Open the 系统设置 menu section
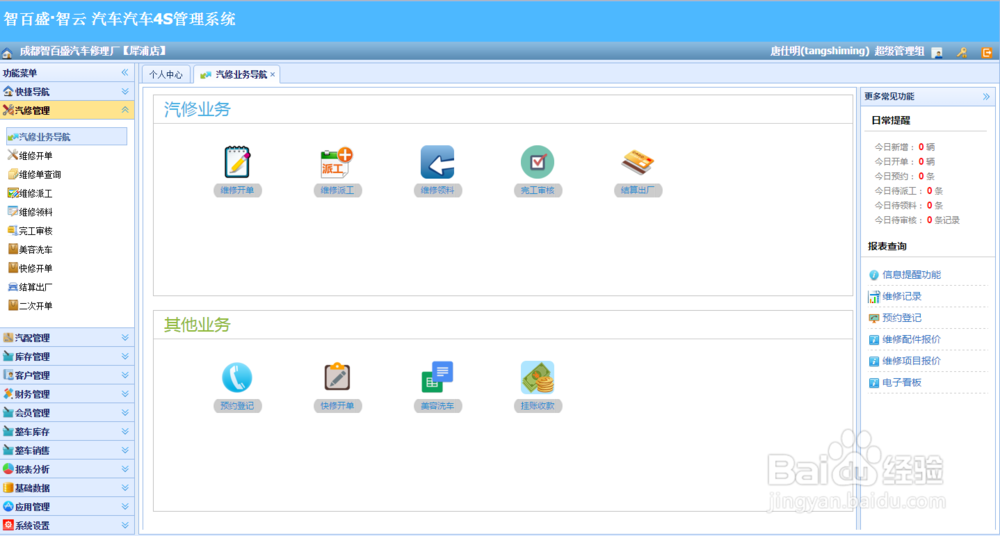 point(67,525)
